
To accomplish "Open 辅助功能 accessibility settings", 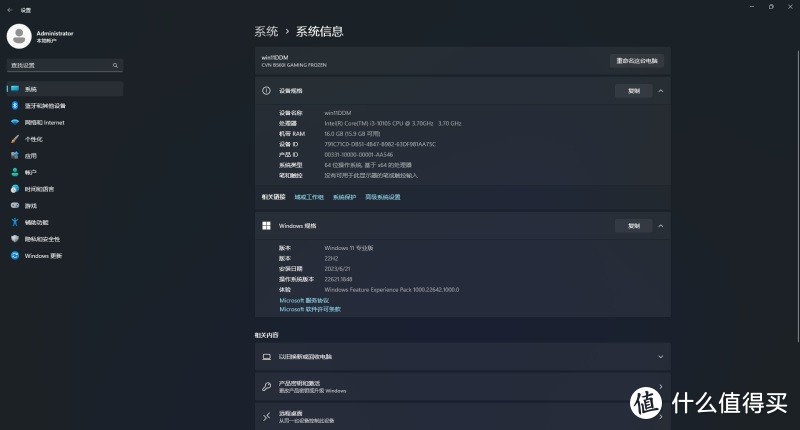I will [x=36, y=222].
